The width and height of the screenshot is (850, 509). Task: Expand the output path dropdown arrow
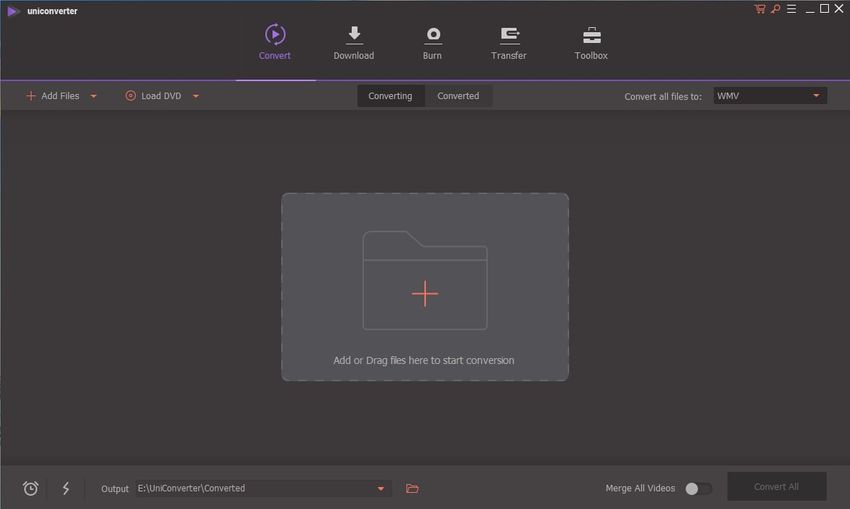coord(380,488)
